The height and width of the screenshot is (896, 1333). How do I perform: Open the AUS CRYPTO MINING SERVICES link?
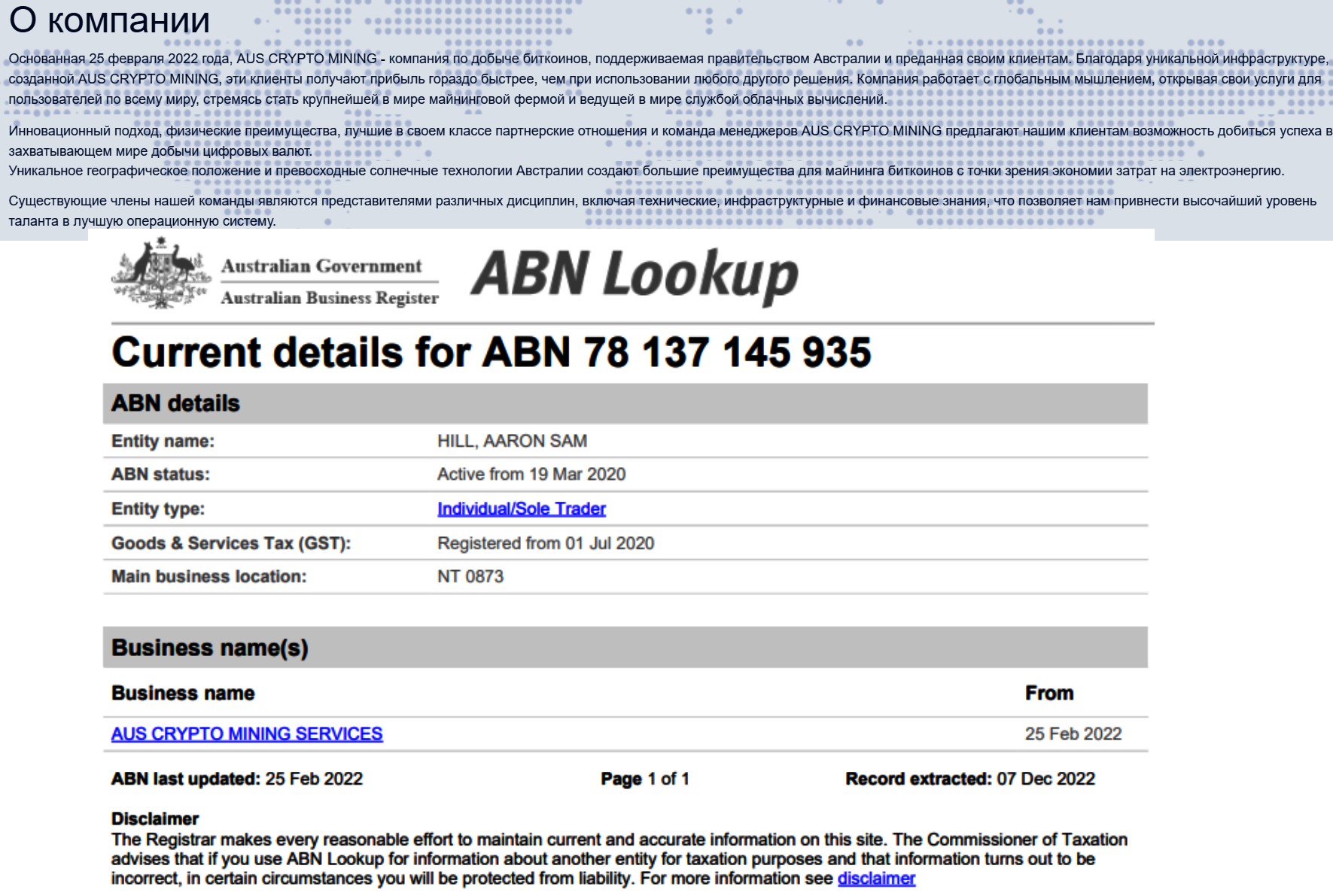pos(247,734)
